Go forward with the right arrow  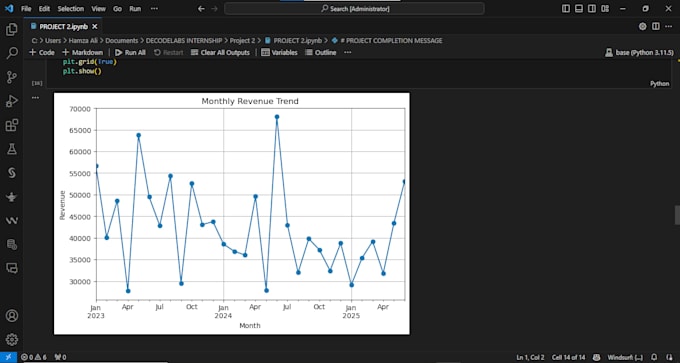coord(214,9)
